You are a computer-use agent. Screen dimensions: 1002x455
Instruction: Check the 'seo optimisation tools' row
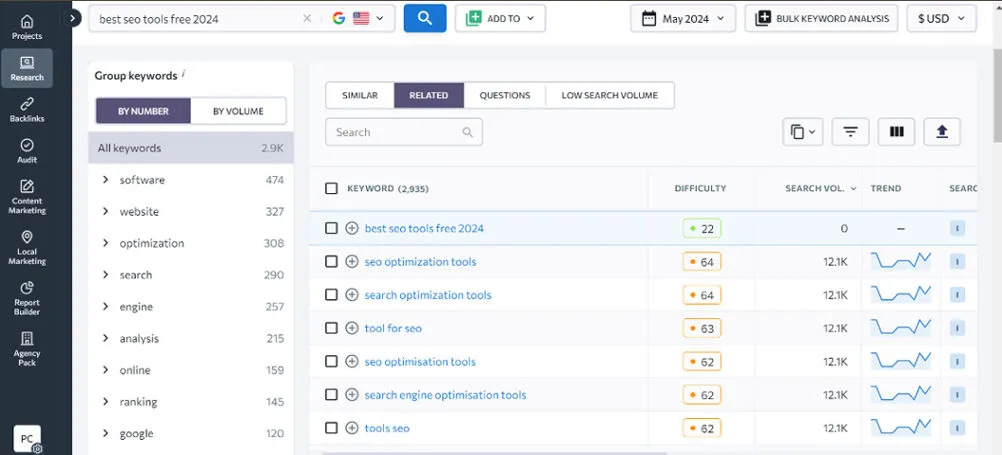(331, 361)
